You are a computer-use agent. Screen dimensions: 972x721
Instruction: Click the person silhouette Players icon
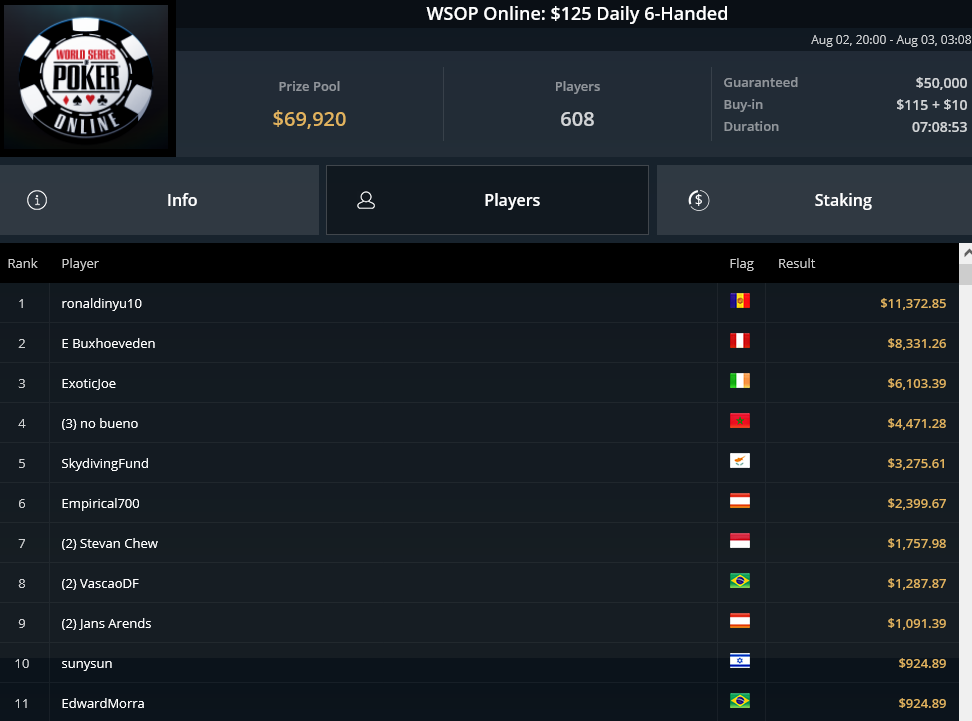click(366, 200)
